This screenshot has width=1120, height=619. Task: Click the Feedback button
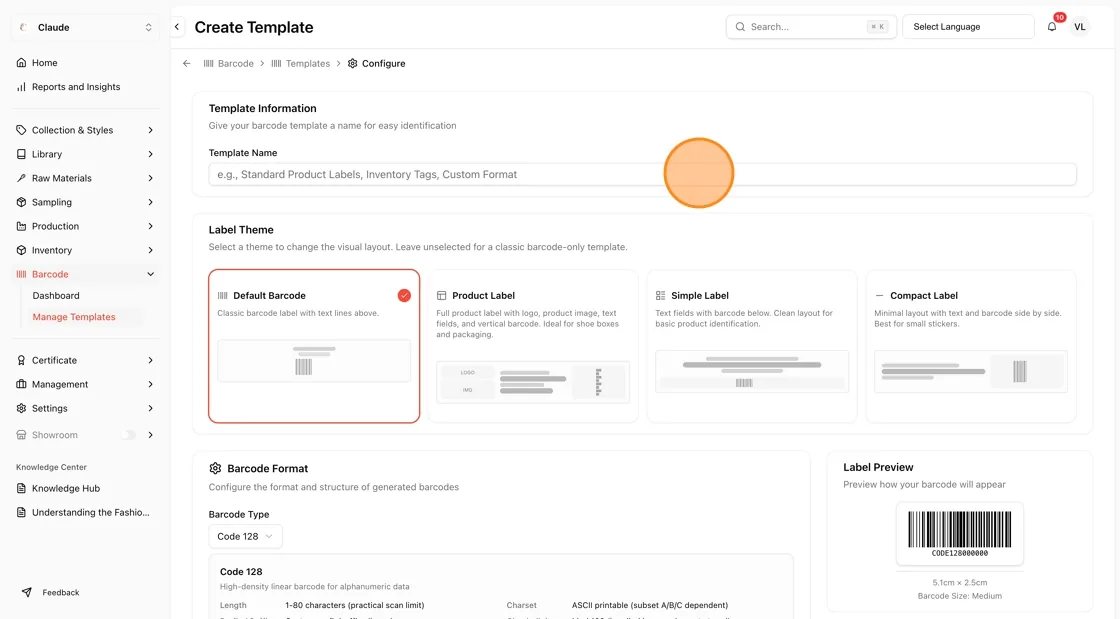51,593
